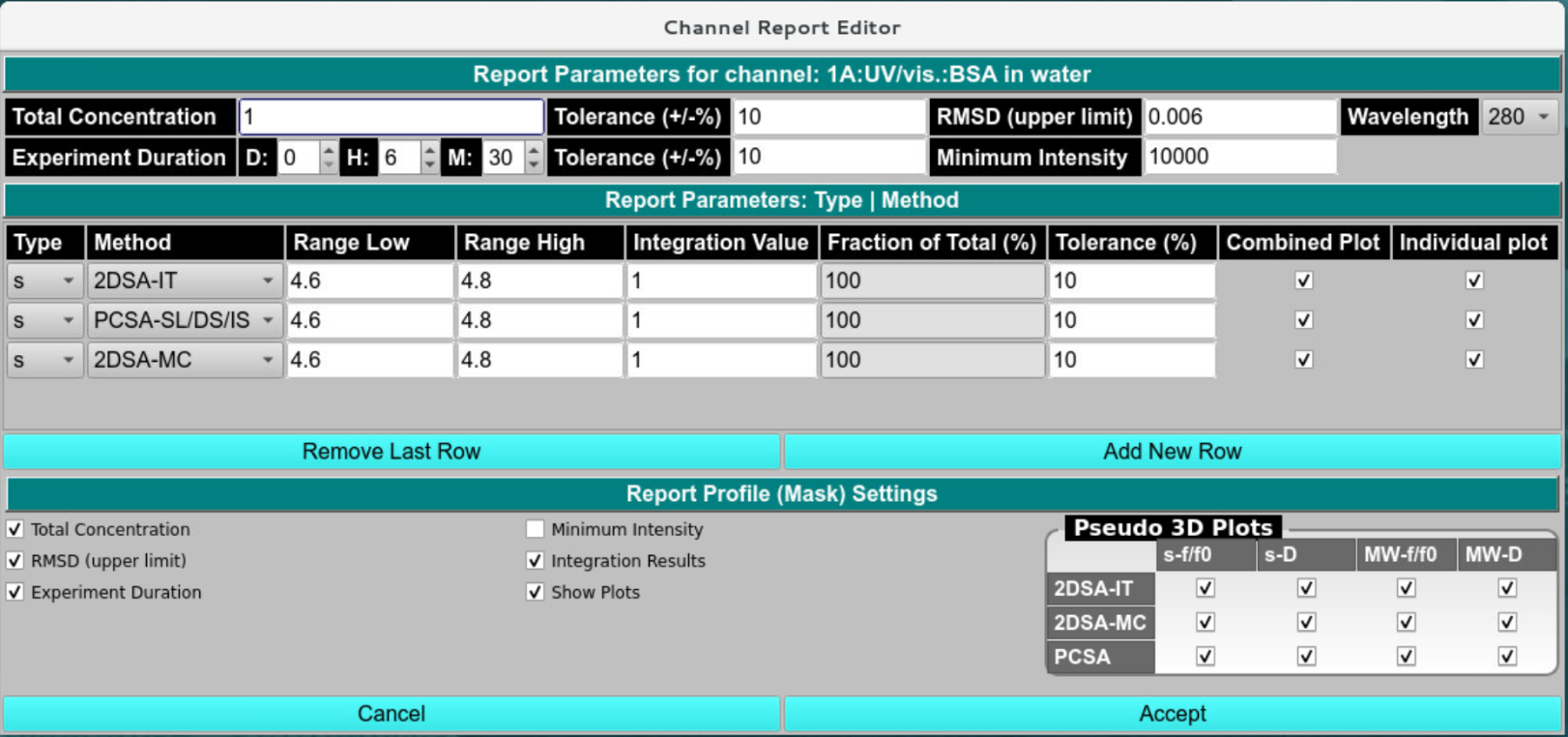This screenshot has width=1568, height=737.
Task: Uncheck Combined Plot for the 2DSA-IT row
Action: (x=1303, y=280)
